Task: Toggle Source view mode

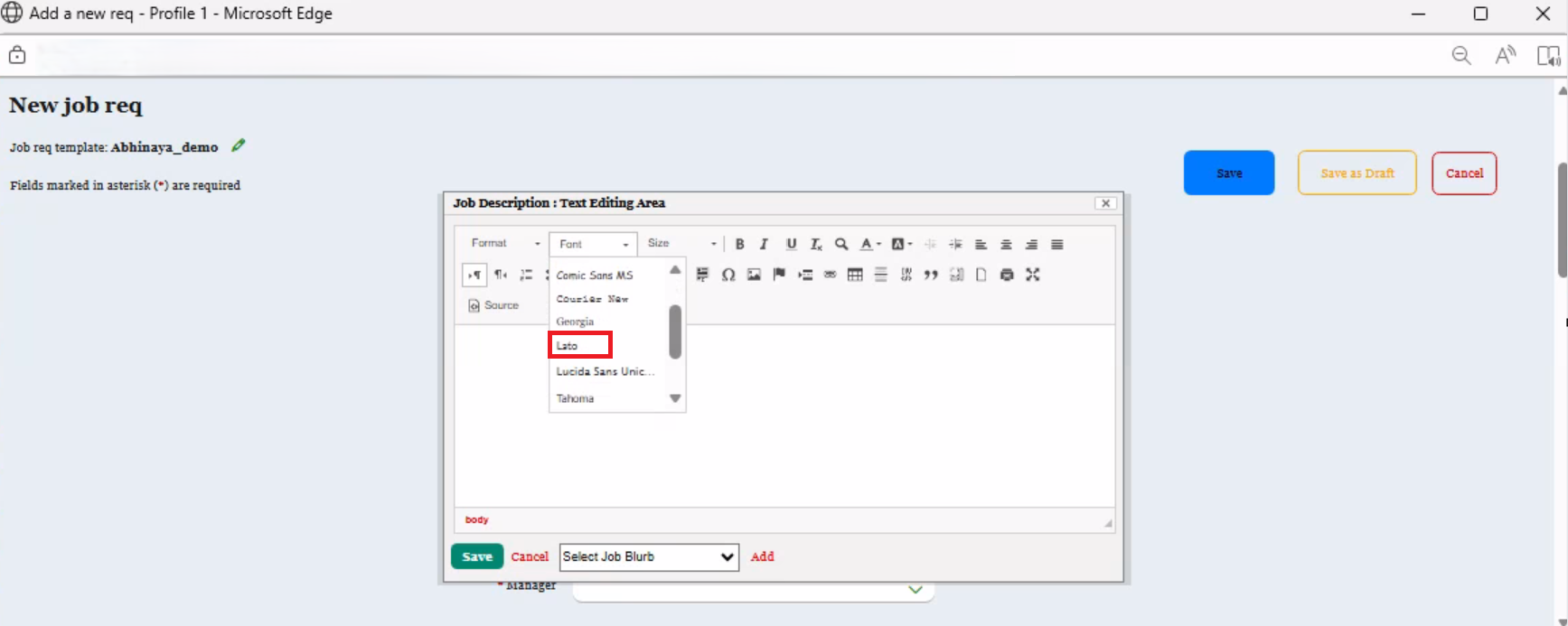Action: [493, 305]
